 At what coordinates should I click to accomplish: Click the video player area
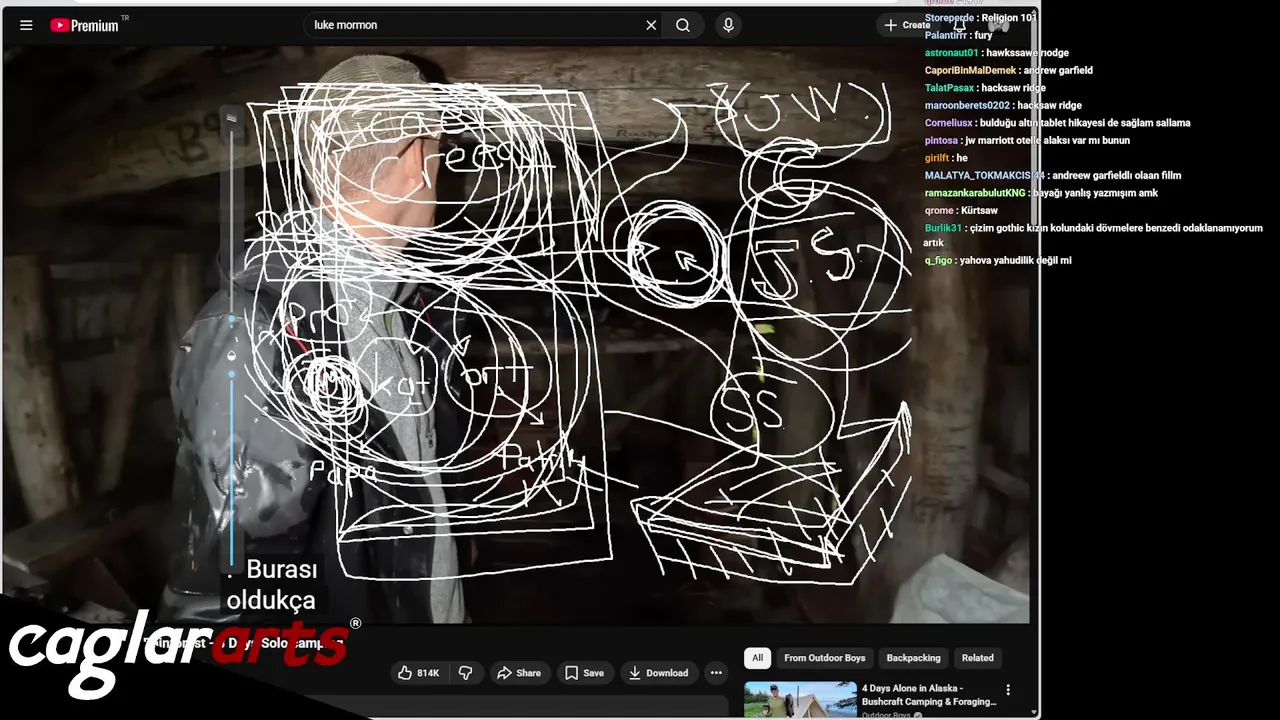click(x=515, y=335)
